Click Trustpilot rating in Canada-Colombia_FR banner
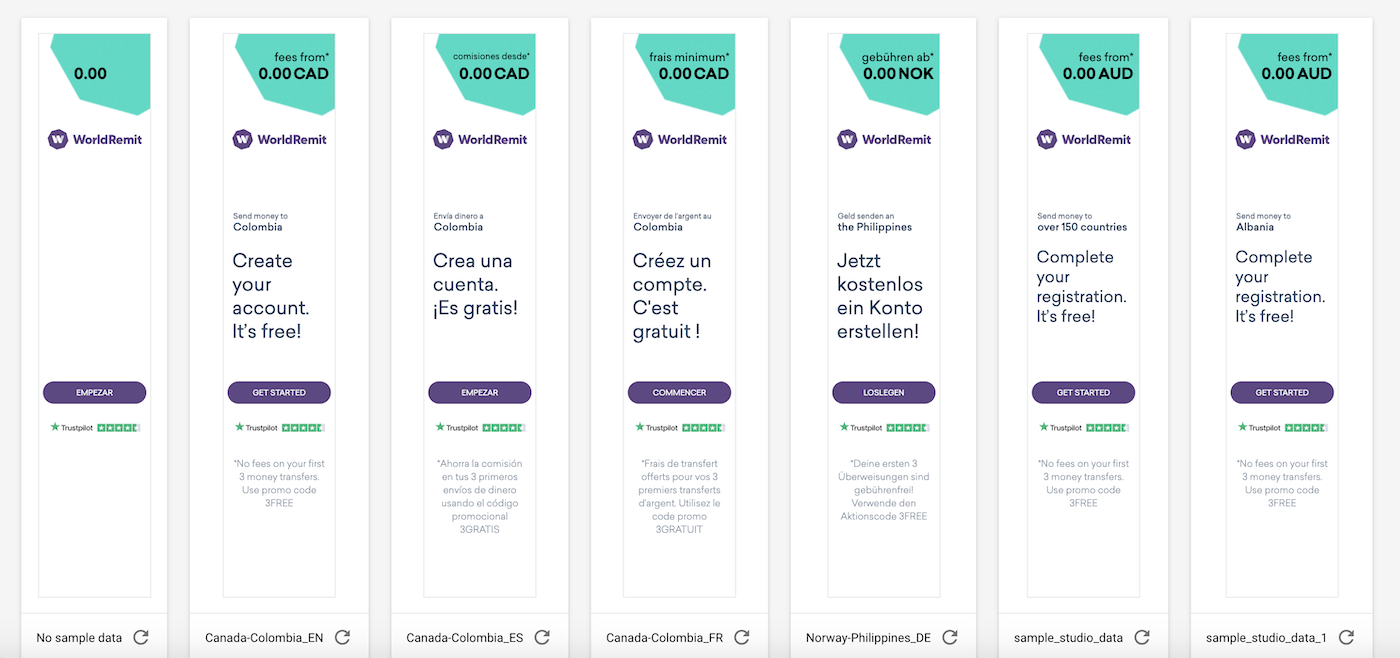 click(680, 427)
